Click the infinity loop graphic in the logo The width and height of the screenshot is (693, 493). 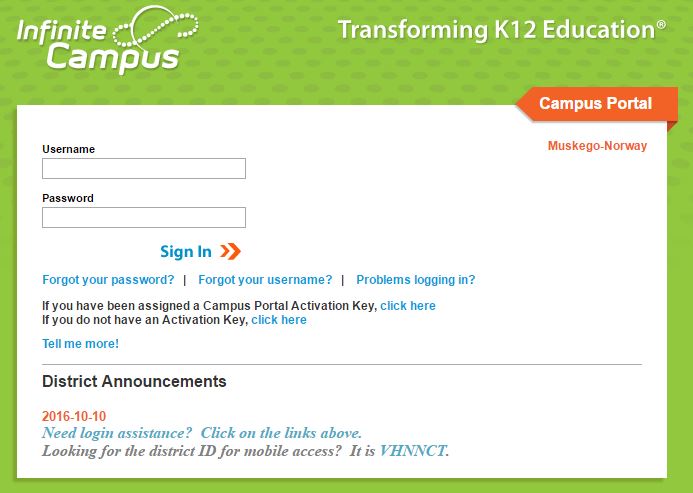click(155, 29)
